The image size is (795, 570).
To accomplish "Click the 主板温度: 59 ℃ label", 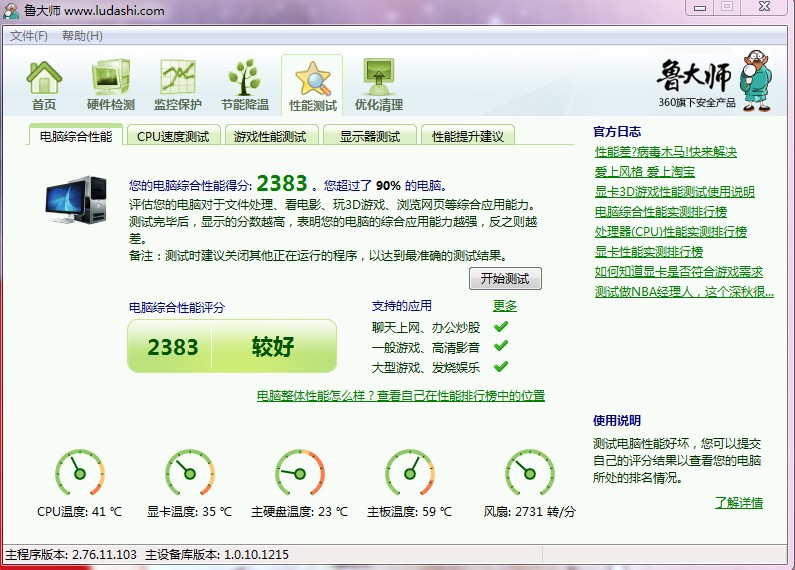I will tap(409, 511).
